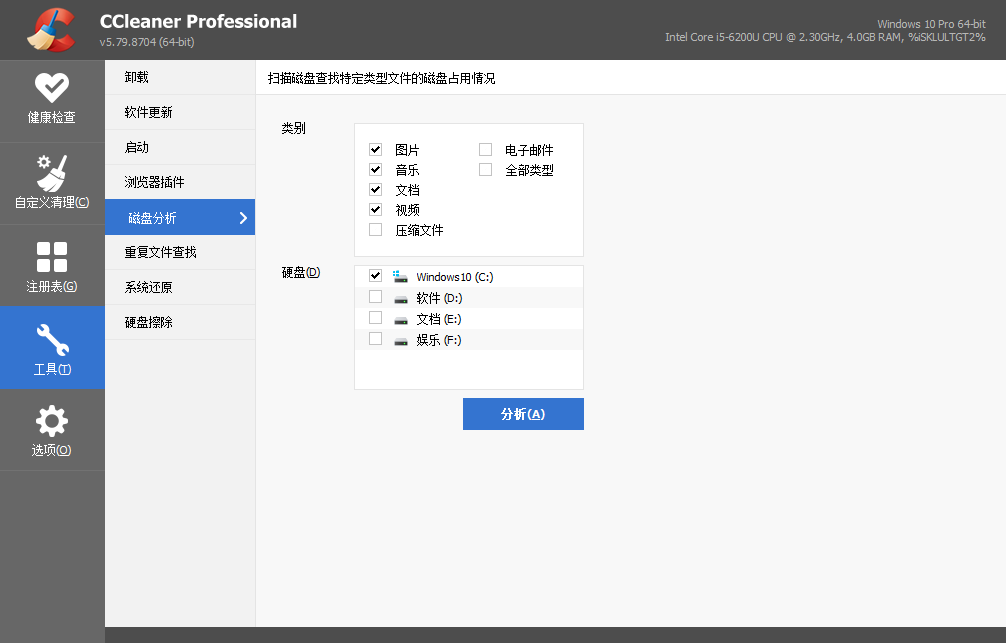Click the chevron on 磁盘分析 item
Viewport: 1006px width, 643px height.
point(243,218)
